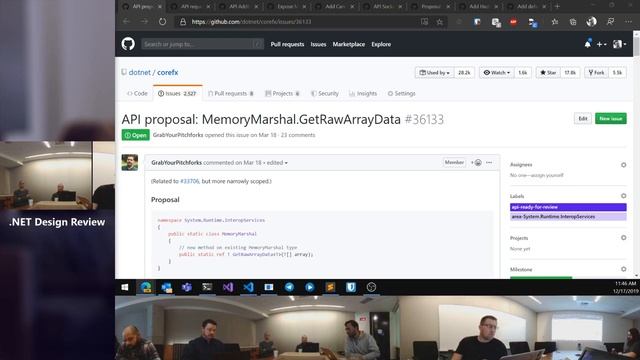Open the create-new plus dropdown

coord(601,44)
